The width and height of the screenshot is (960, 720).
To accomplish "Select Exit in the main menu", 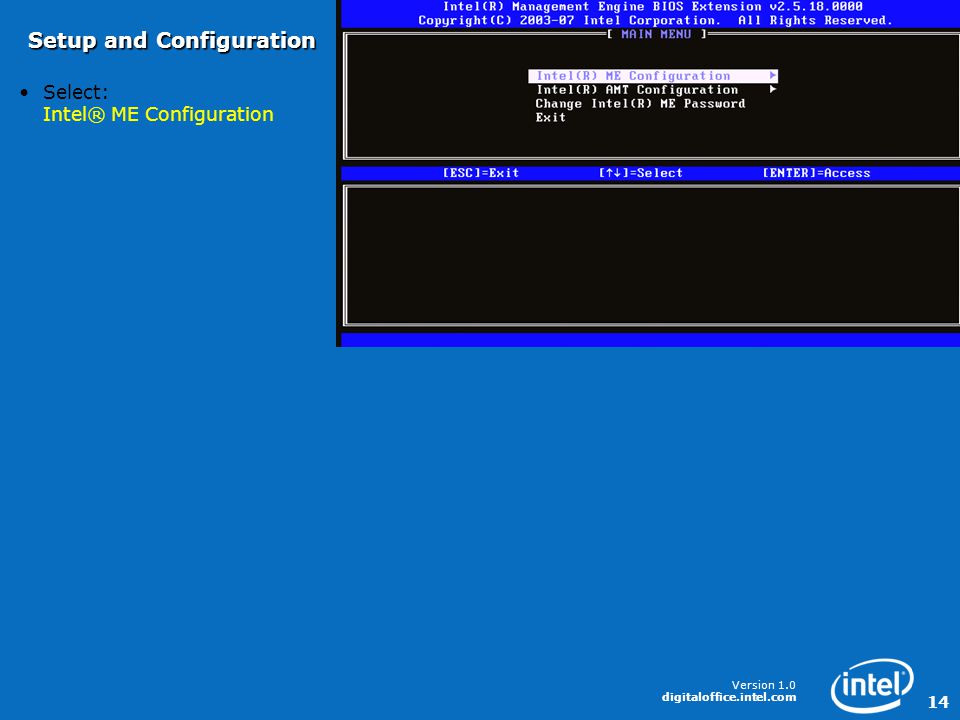I will [550, 118].
